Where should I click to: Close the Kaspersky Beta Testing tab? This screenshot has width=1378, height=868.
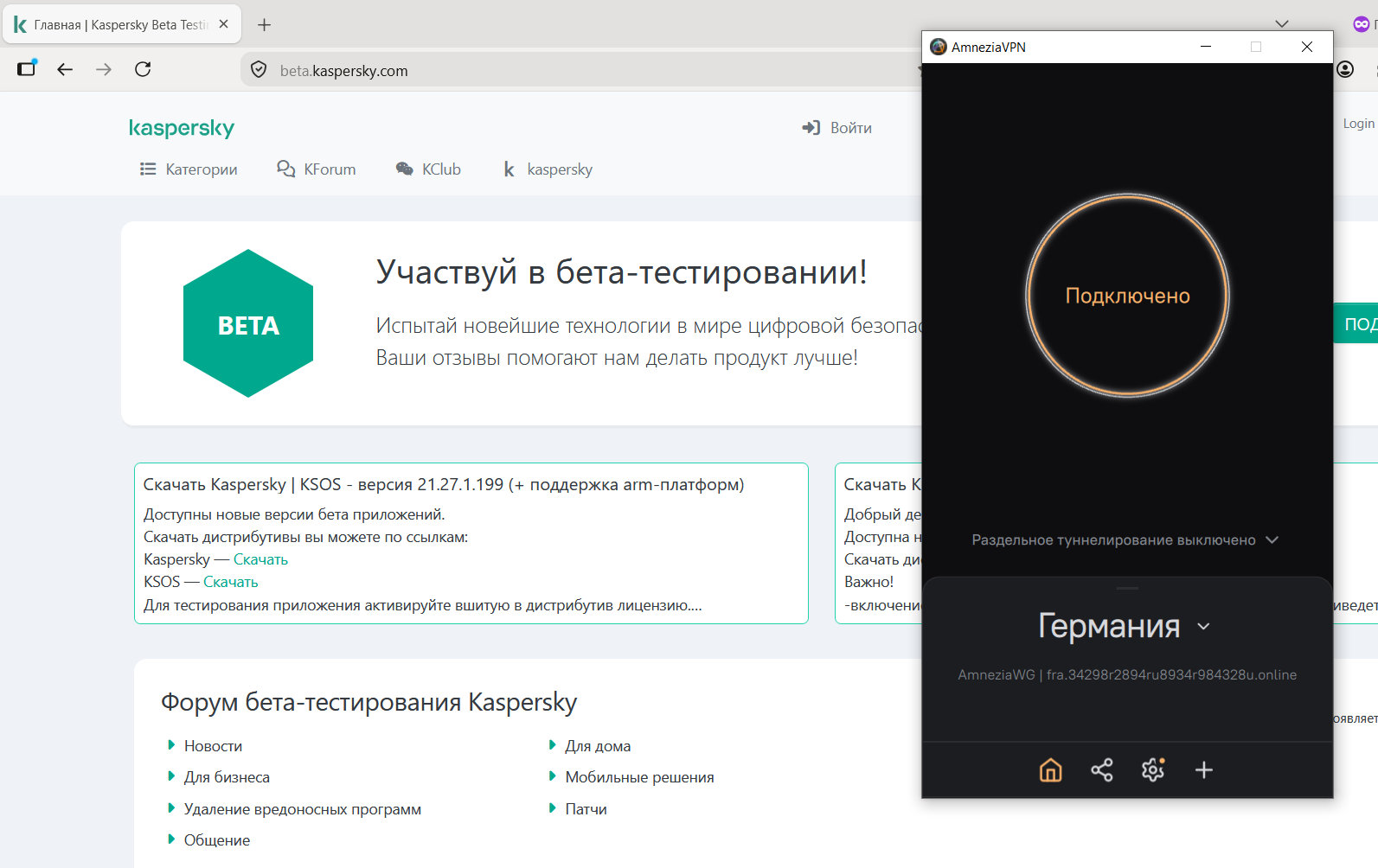(224, 24)
